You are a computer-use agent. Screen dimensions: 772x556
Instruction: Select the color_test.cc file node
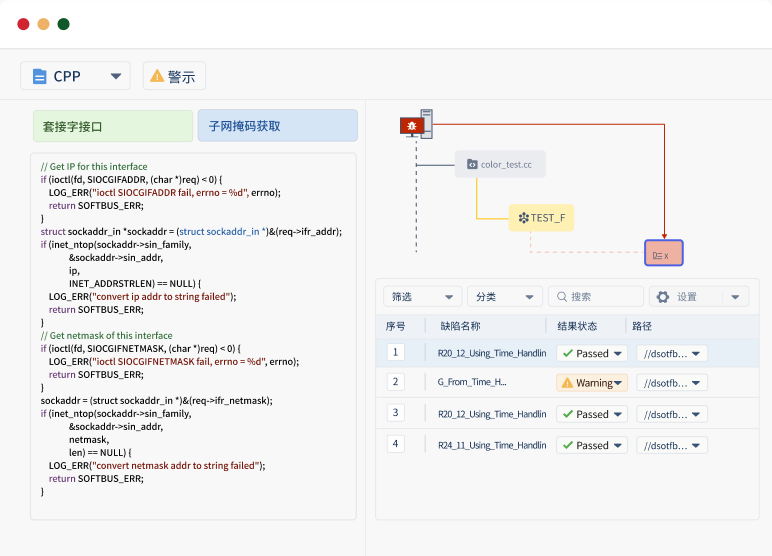[x=500, y=164]
